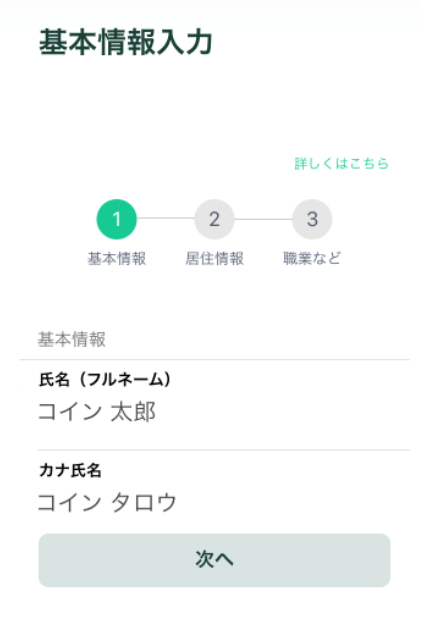This screenshot has width=421, height=631.
Task: Jump to the step 3 circle
Action: 312,219
